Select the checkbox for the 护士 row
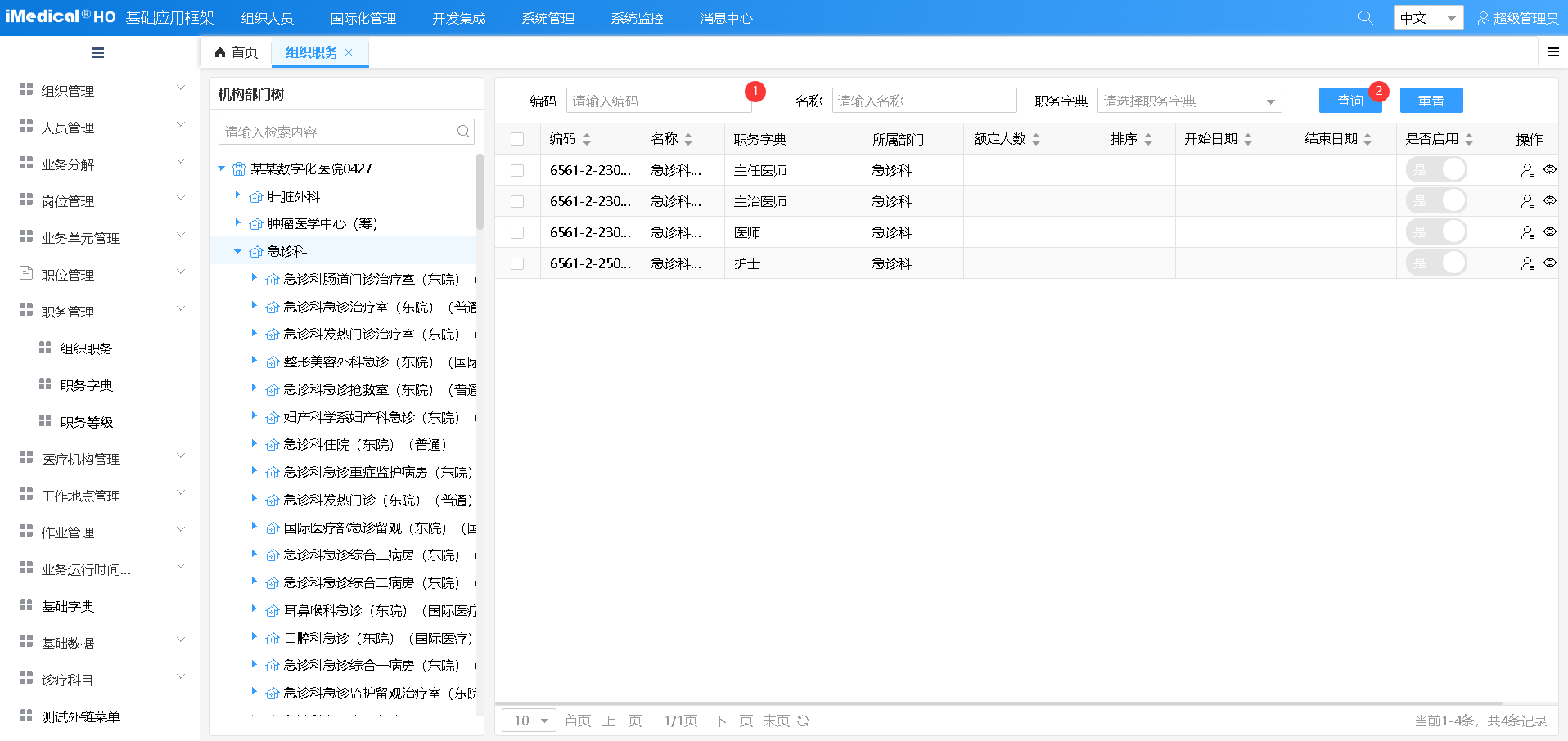This screenshot has height=741, width=1568. pos(517,263)
